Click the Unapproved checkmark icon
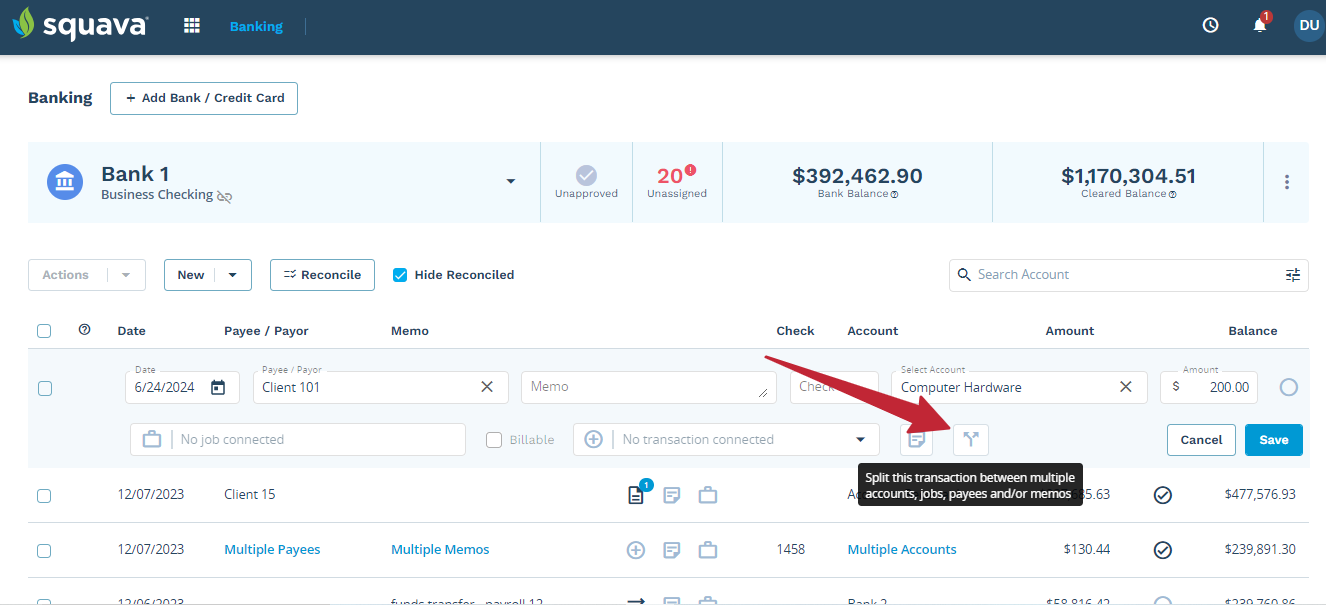The height and width of the screenshot is (605, 1326). (x=586, y=175)
